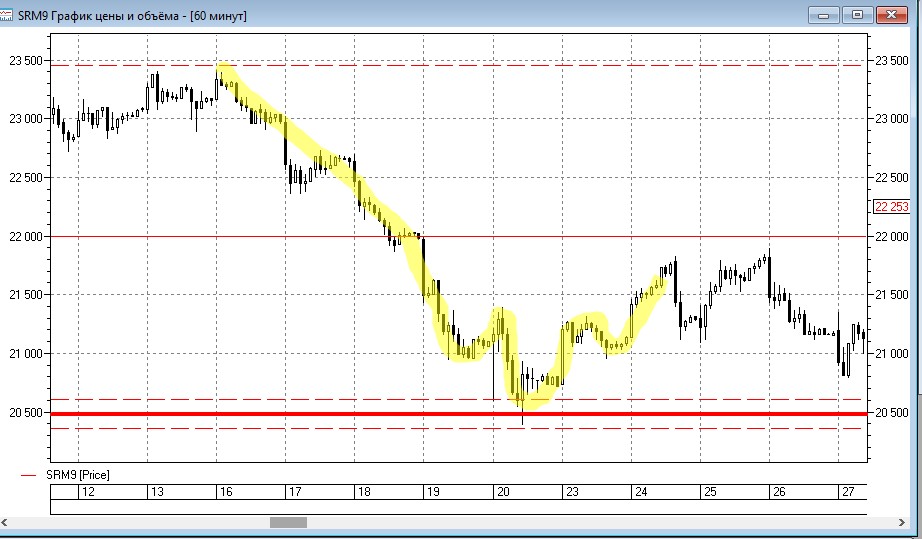922x539 pixels.
Task: Click the solid red 22 000 level line
Action: point(459,236)
